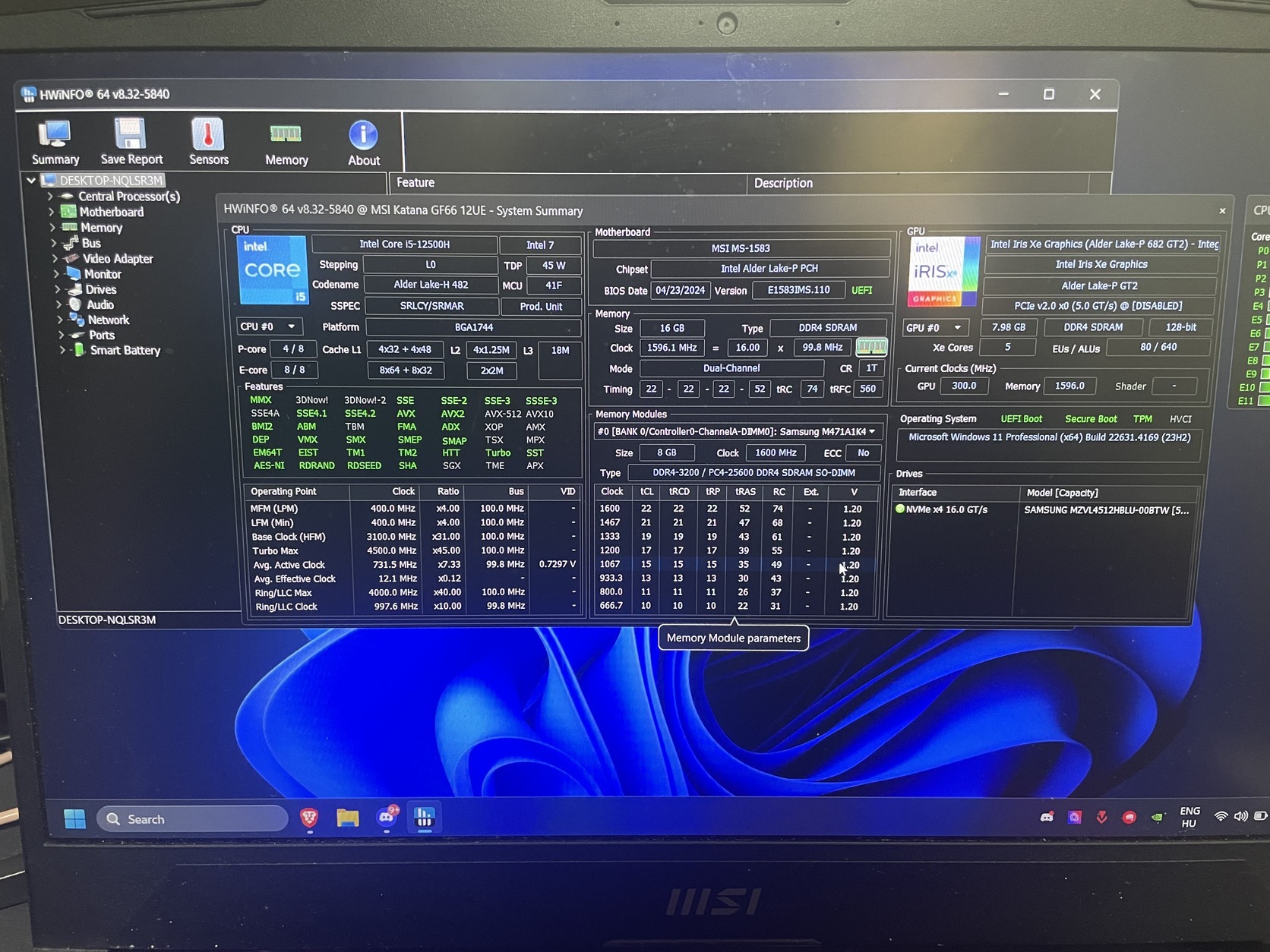Screen dimensions: 1270x952
Task: Launch Brave browser from the taskbar
Action: [308, 818]
